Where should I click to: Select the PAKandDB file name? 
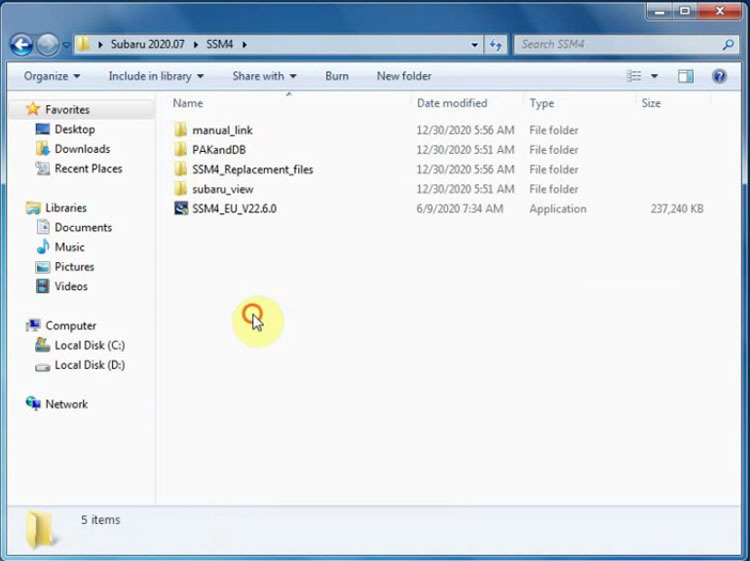coord(219,150)
